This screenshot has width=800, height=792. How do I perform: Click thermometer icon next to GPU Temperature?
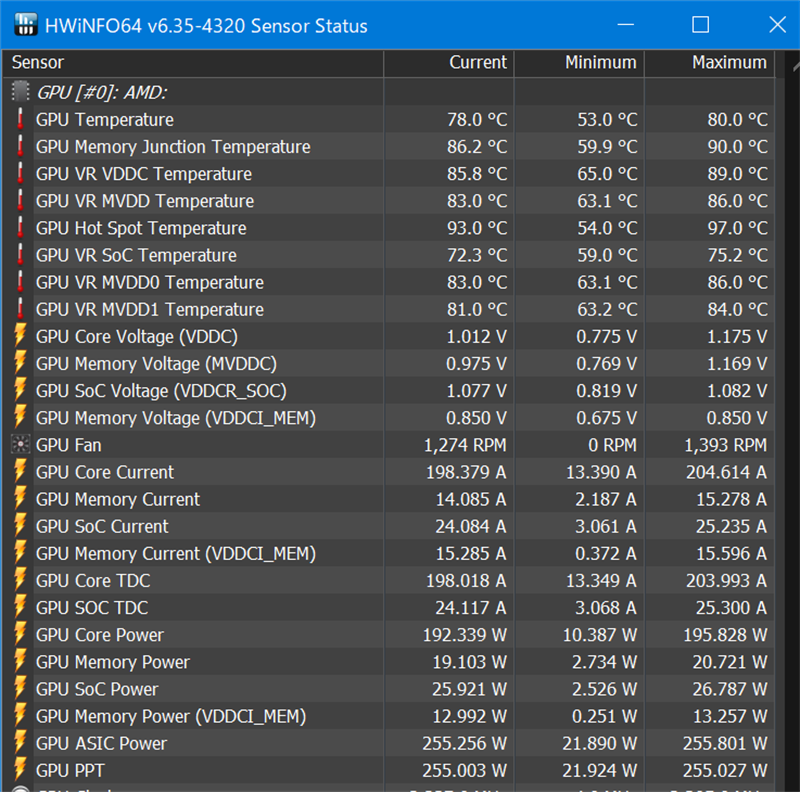coord(20,119)
